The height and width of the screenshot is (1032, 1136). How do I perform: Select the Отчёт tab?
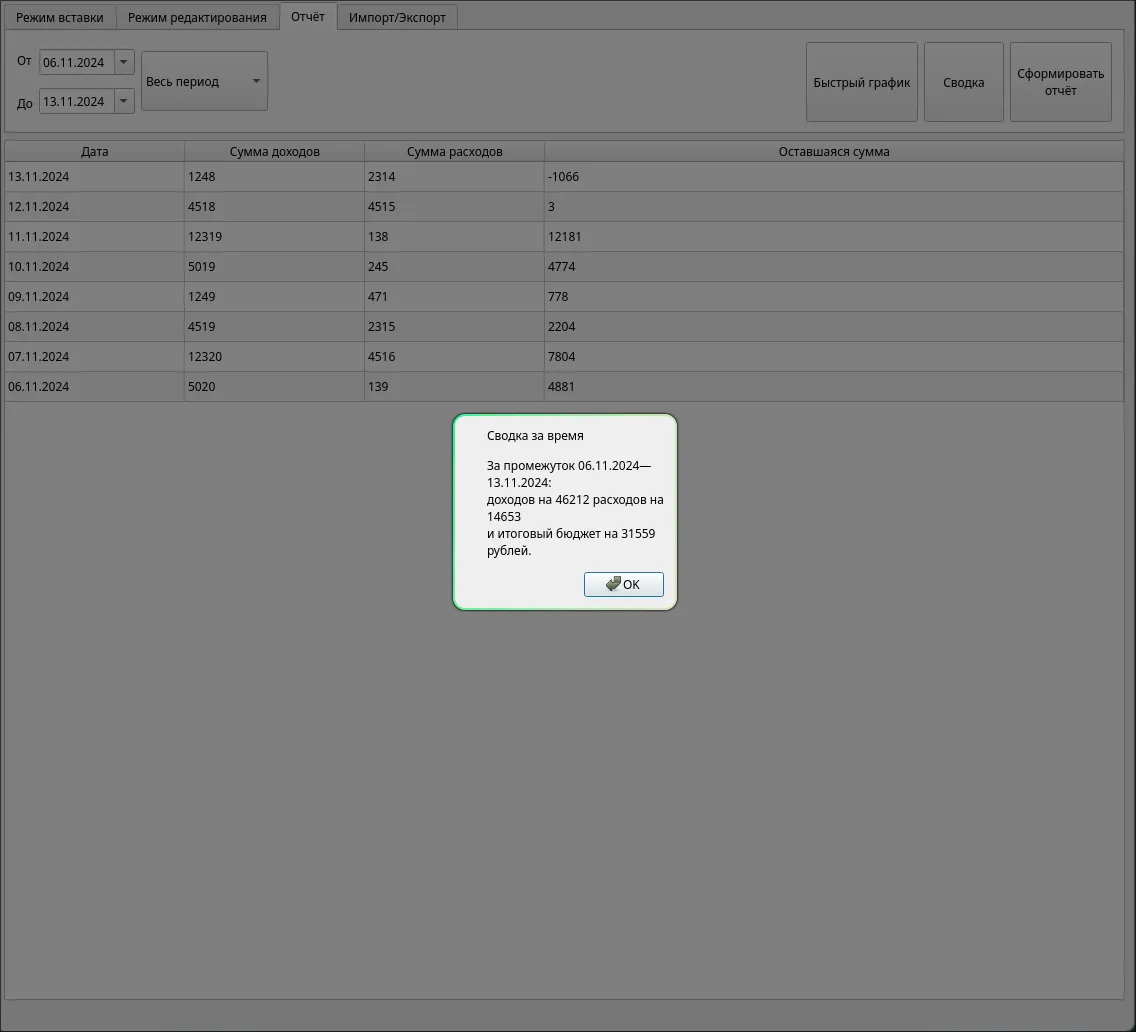click(x=308, y=17)
